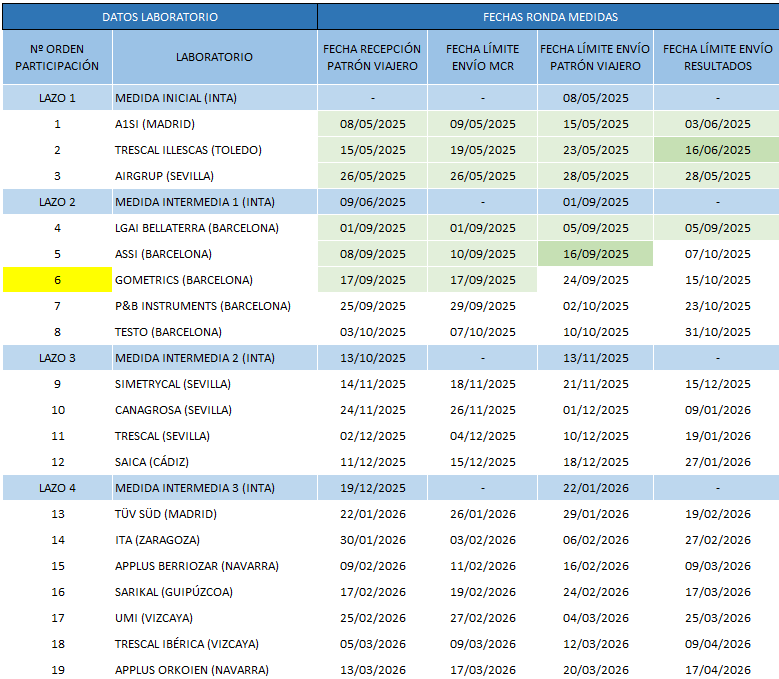Image resolution: width=779 pixels, height=679 pixels.
Task: Click the 17/02/2026 reception date for SARIKAL
Action: point(372,592)
